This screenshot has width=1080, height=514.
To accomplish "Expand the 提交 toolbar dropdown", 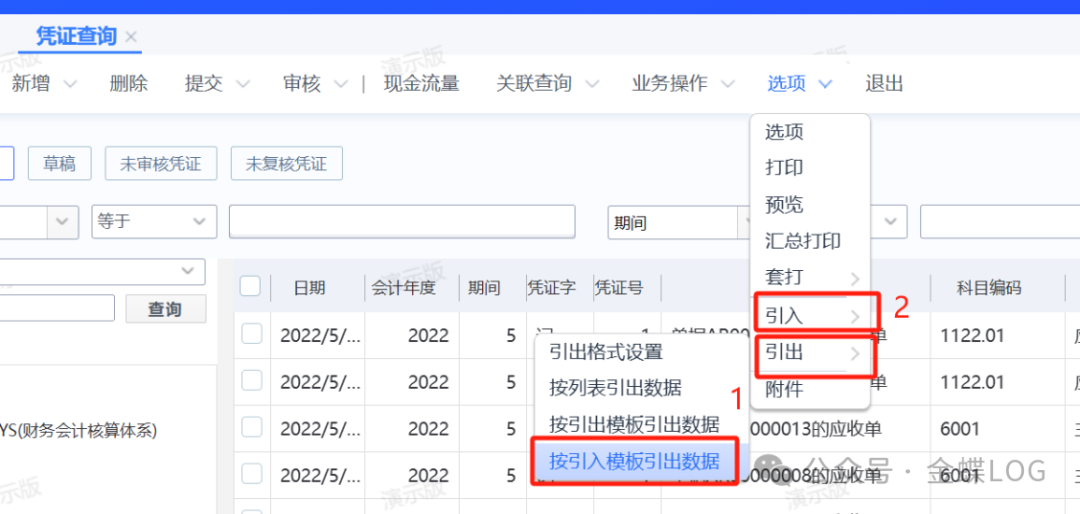I will [243, 85].
